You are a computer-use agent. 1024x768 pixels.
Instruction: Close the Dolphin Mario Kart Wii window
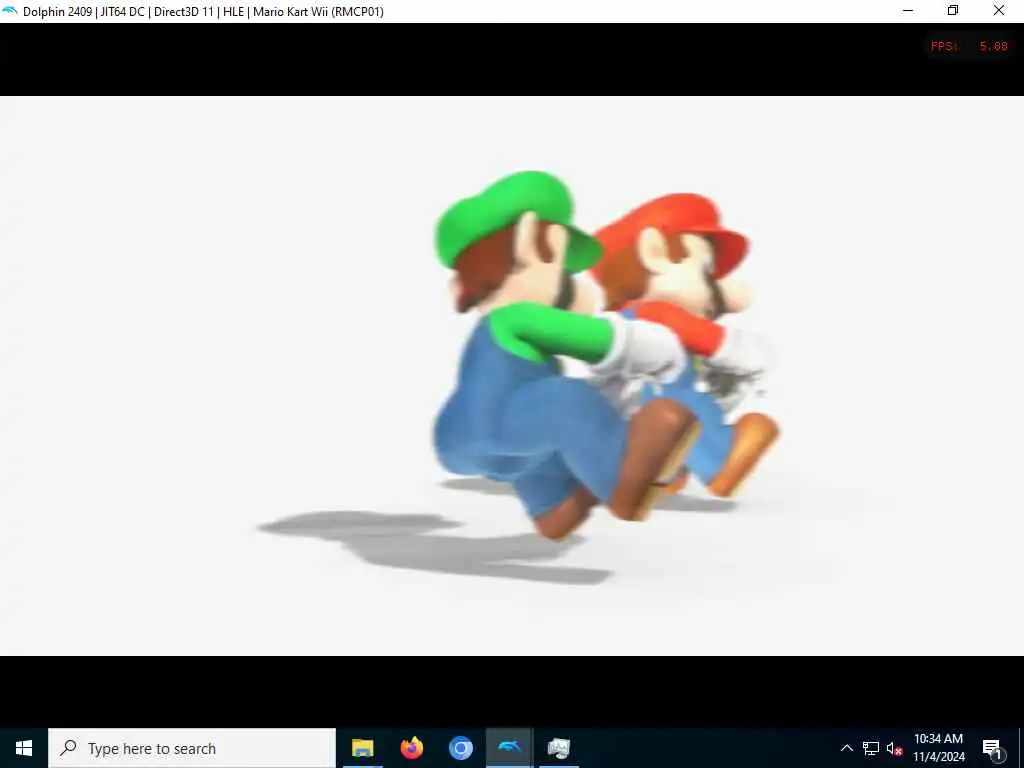coord(999,11)
